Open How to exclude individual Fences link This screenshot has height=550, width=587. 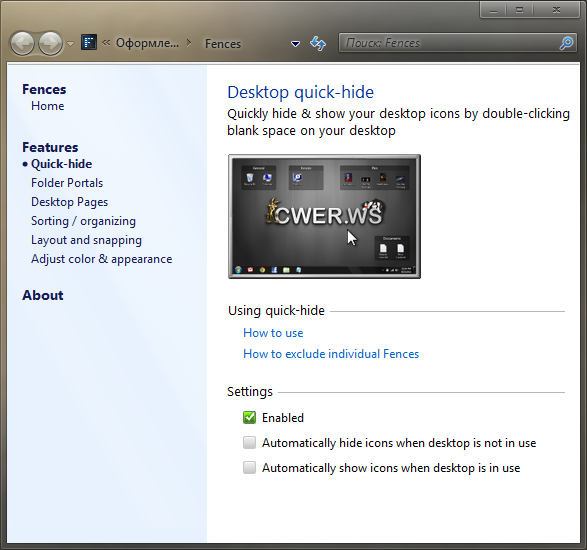pos(331,354)
